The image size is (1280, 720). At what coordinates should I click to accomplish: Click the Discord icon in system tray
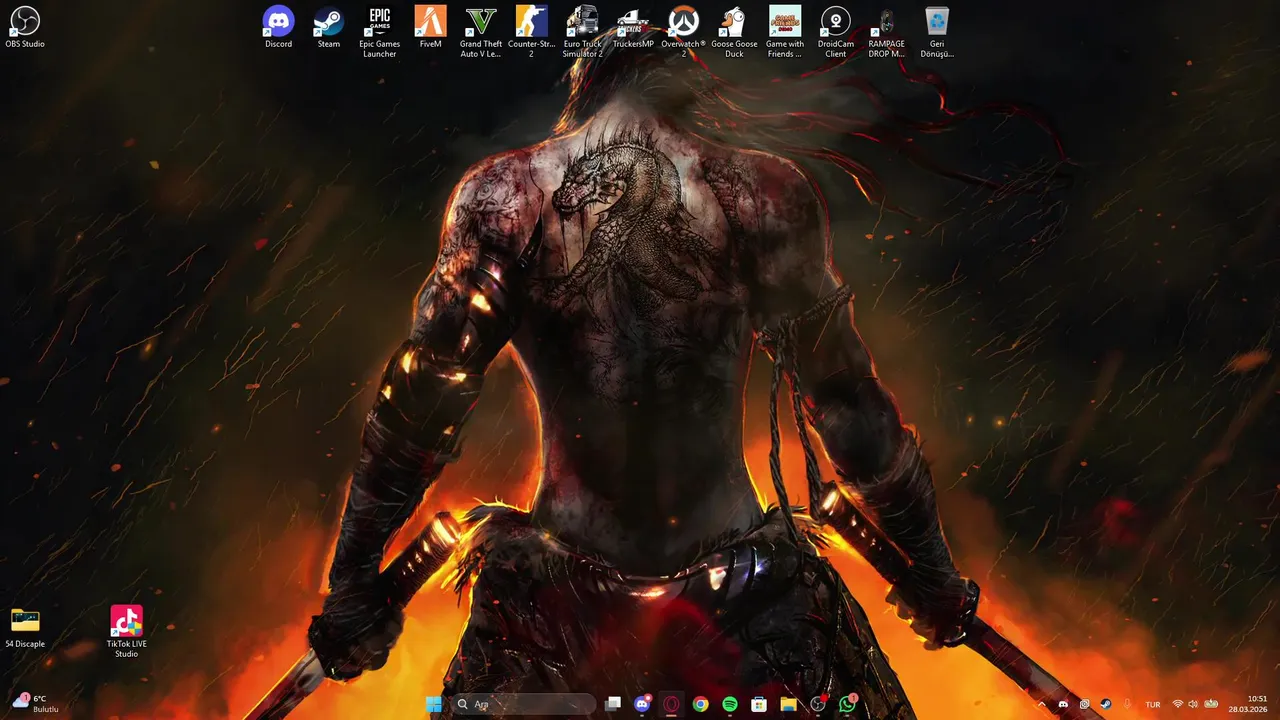click(1063, 704)
